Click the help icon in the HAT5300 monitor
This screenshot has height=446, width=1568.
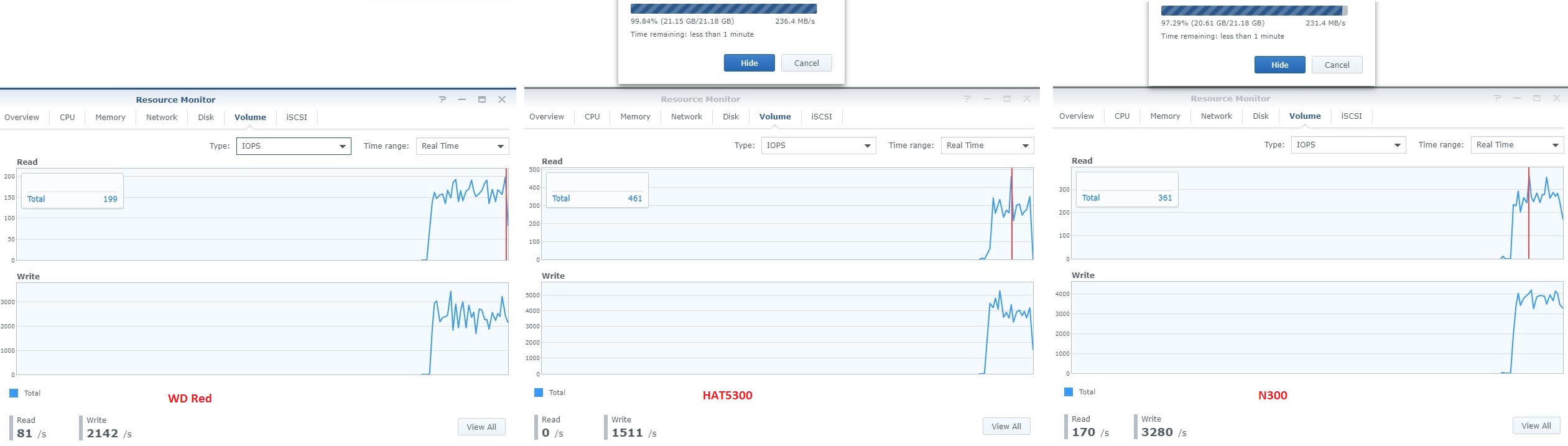point(967,99)
